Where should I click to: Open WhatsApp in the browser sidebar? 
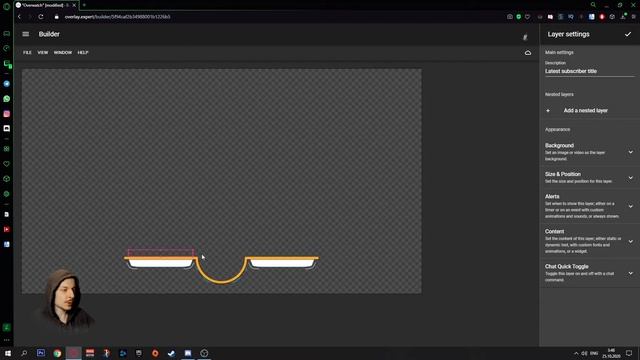(x=7, y=99)
